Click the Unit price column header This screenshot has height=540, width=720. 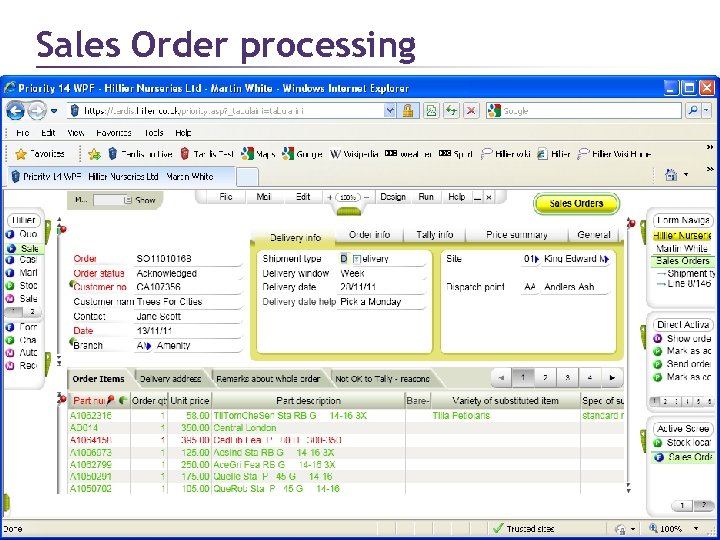(190, 401)
